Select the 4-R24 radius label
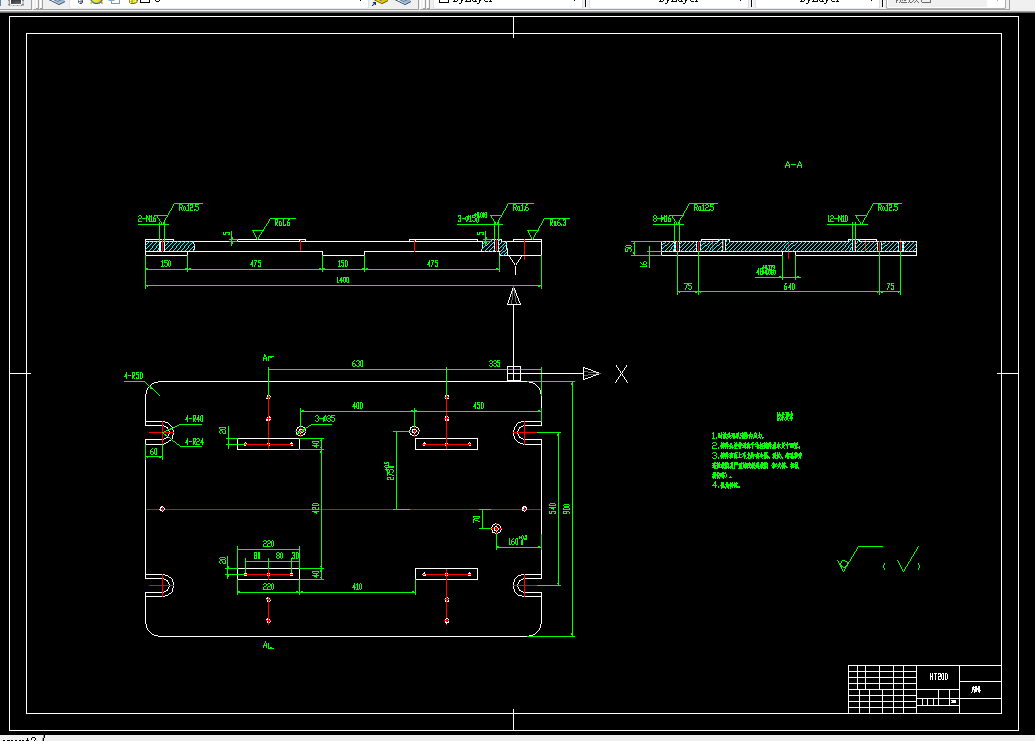1035x741 pixels. click(194, 441)
